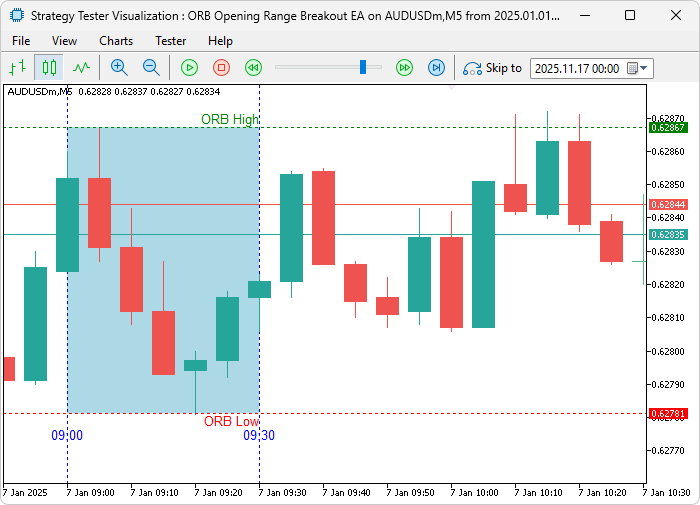Click the Skip to button
The image size is (700, 505).
point(492,68)
